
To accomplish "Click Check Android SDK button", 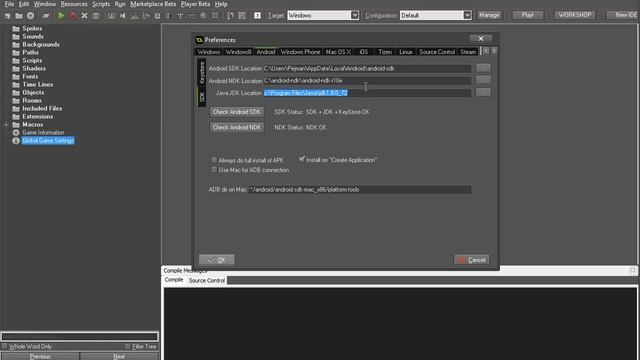I will tap(236, 112).
